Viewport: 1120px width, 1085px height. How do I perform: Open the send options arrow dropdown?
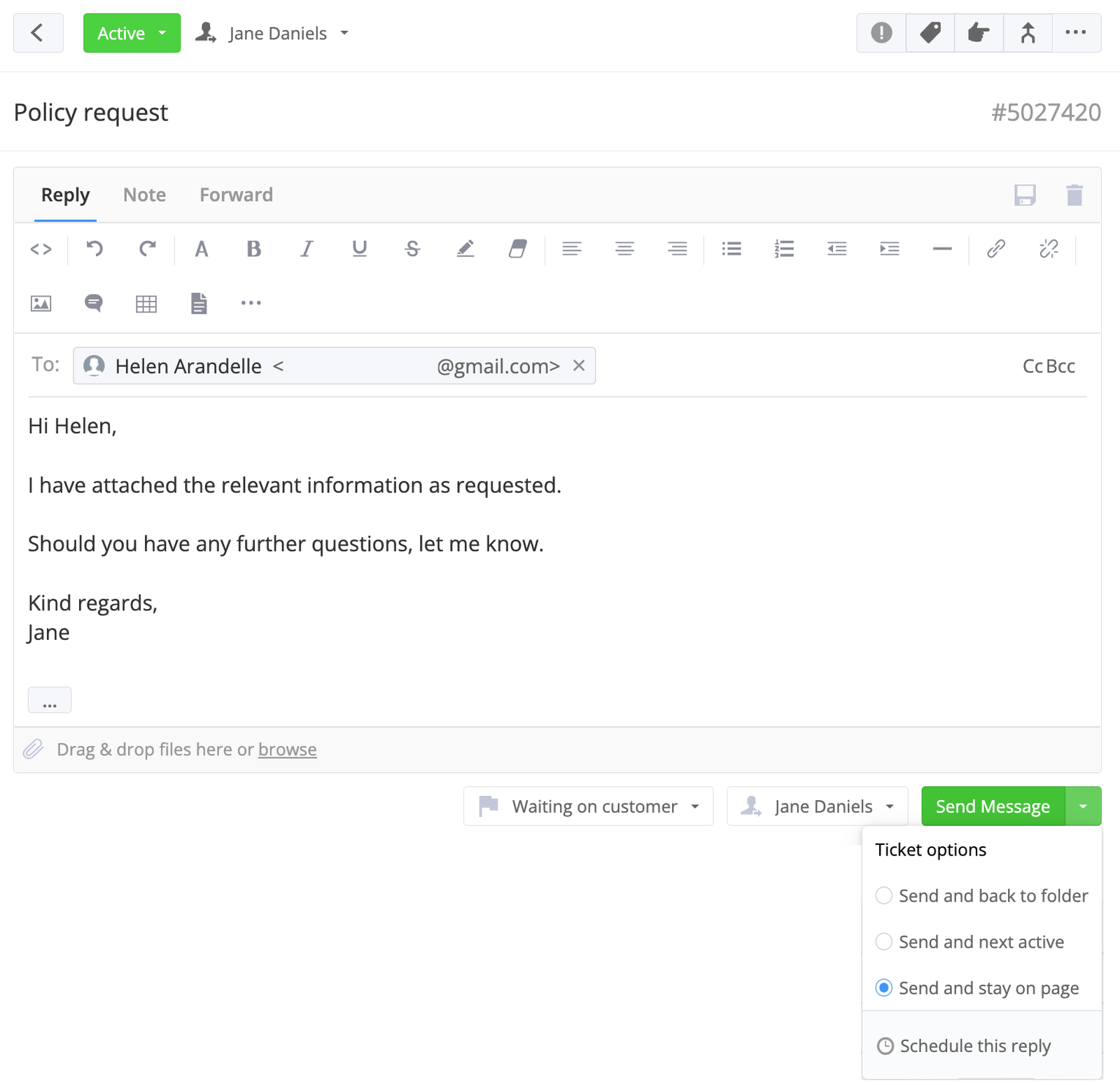[x=1083, y=806]
